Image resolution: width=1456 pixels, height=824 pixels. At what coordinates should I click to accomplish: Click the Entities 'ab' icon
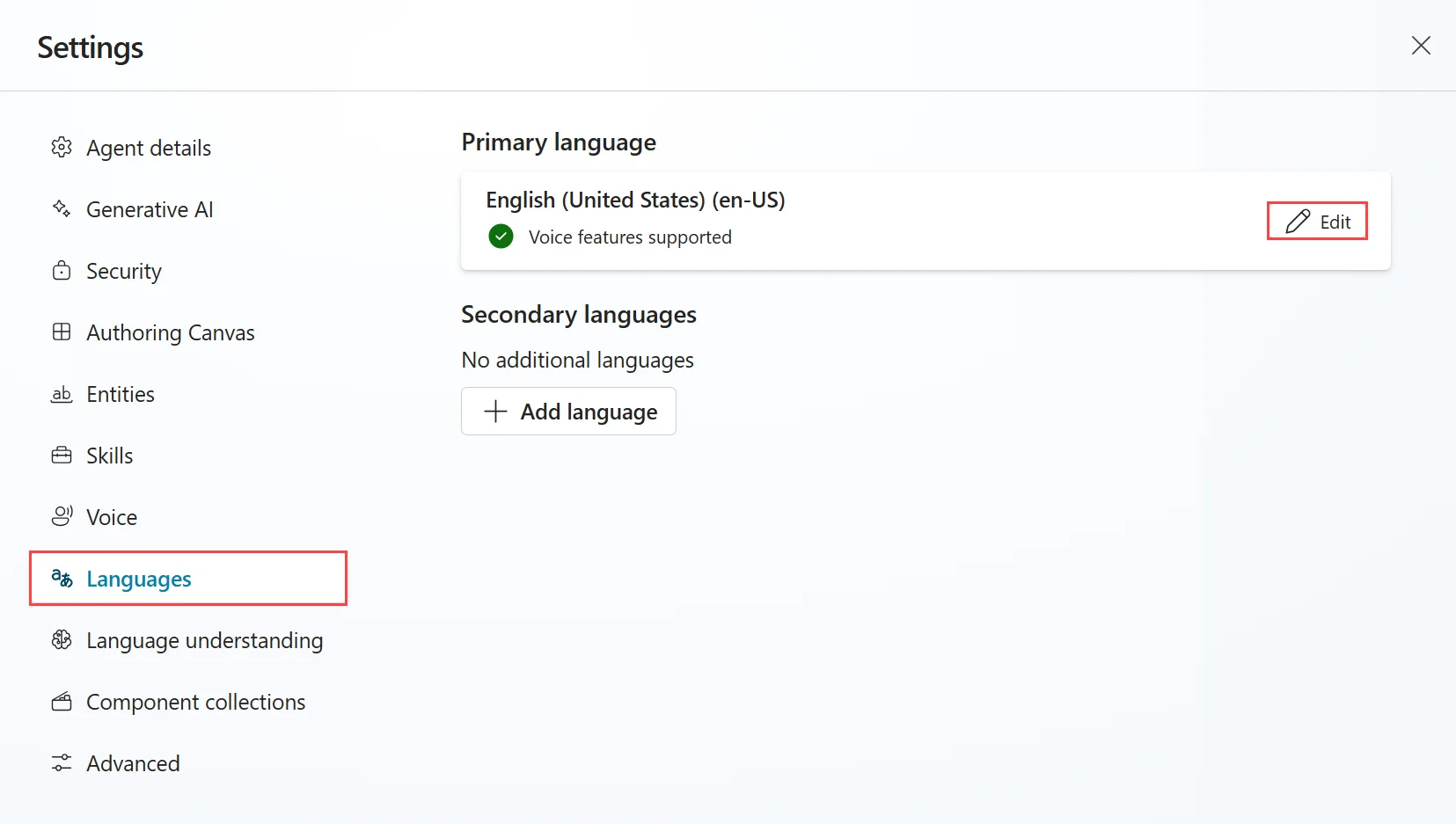pyautogui.click(x=62, y=394)
